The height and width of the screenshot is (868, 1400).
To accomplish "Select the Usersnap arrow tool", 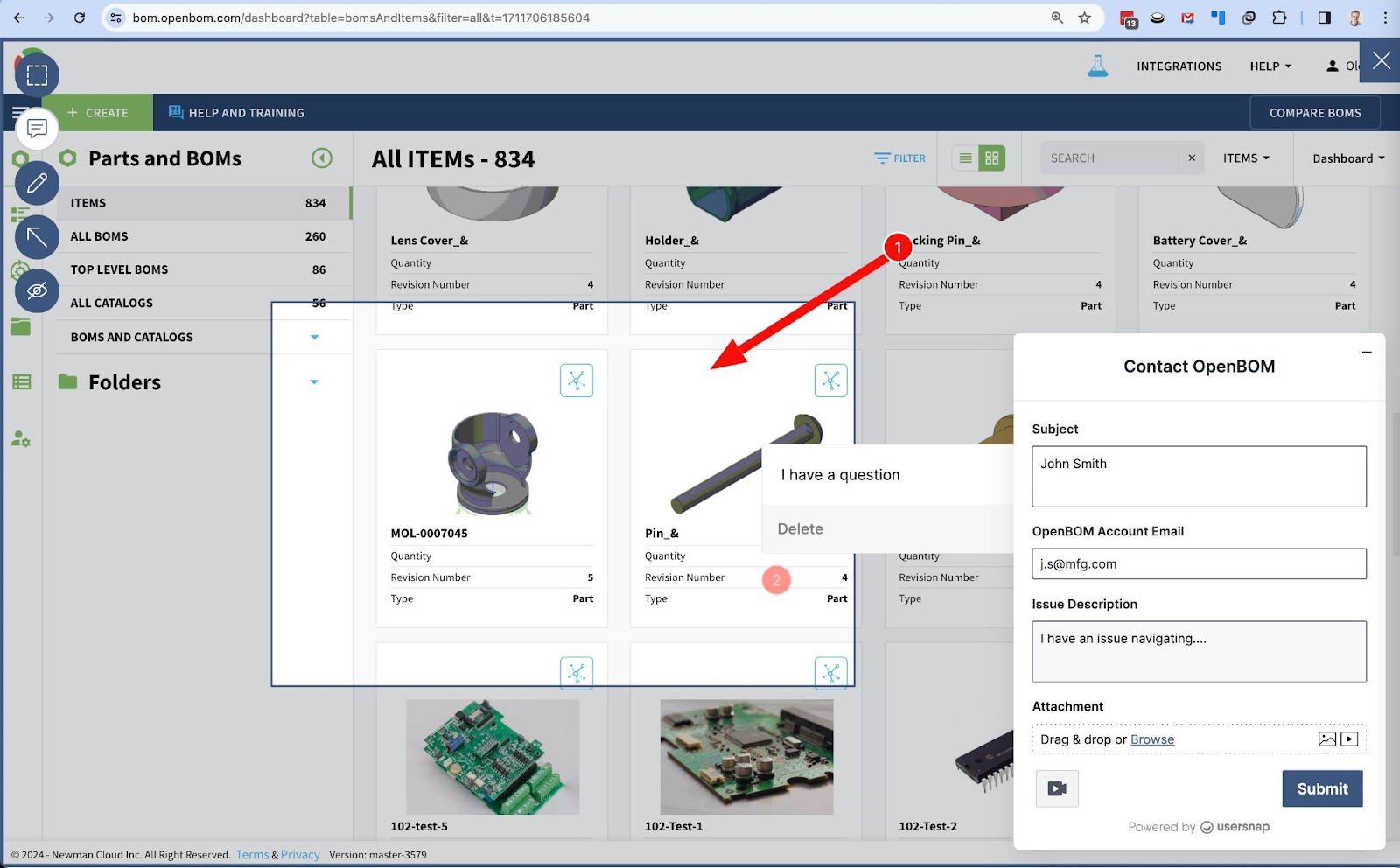I will click(37, 236).
